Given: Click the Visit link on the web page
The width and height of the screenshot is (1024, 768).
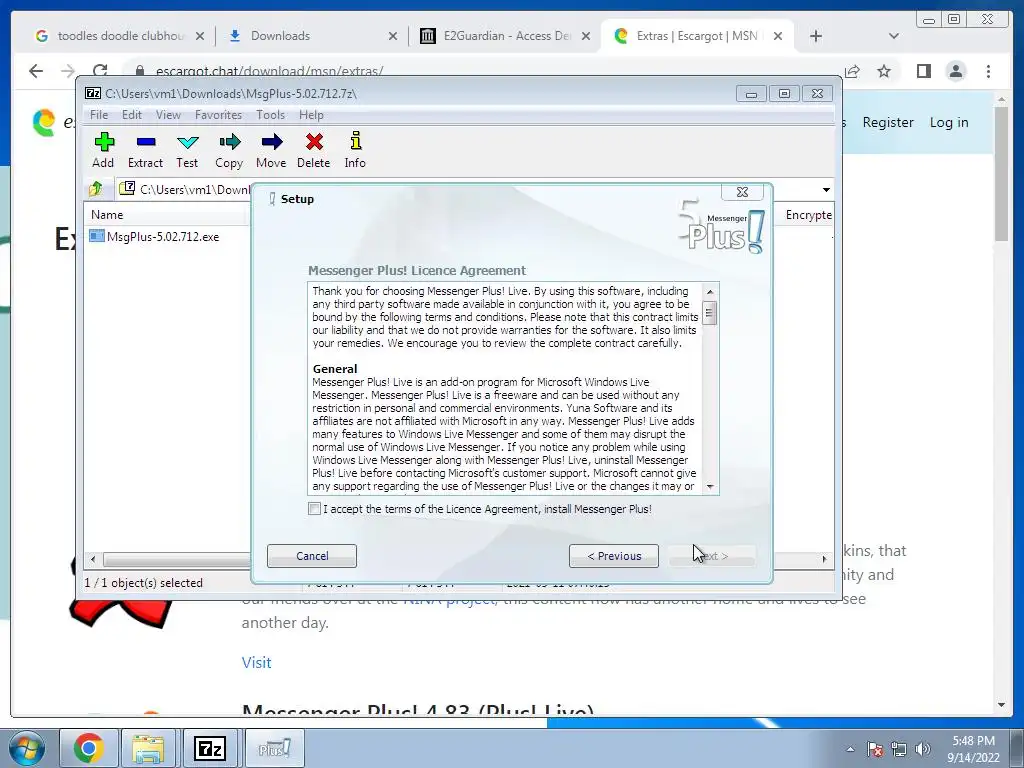Looking at the screenshot, I should (x=256, y=662).
